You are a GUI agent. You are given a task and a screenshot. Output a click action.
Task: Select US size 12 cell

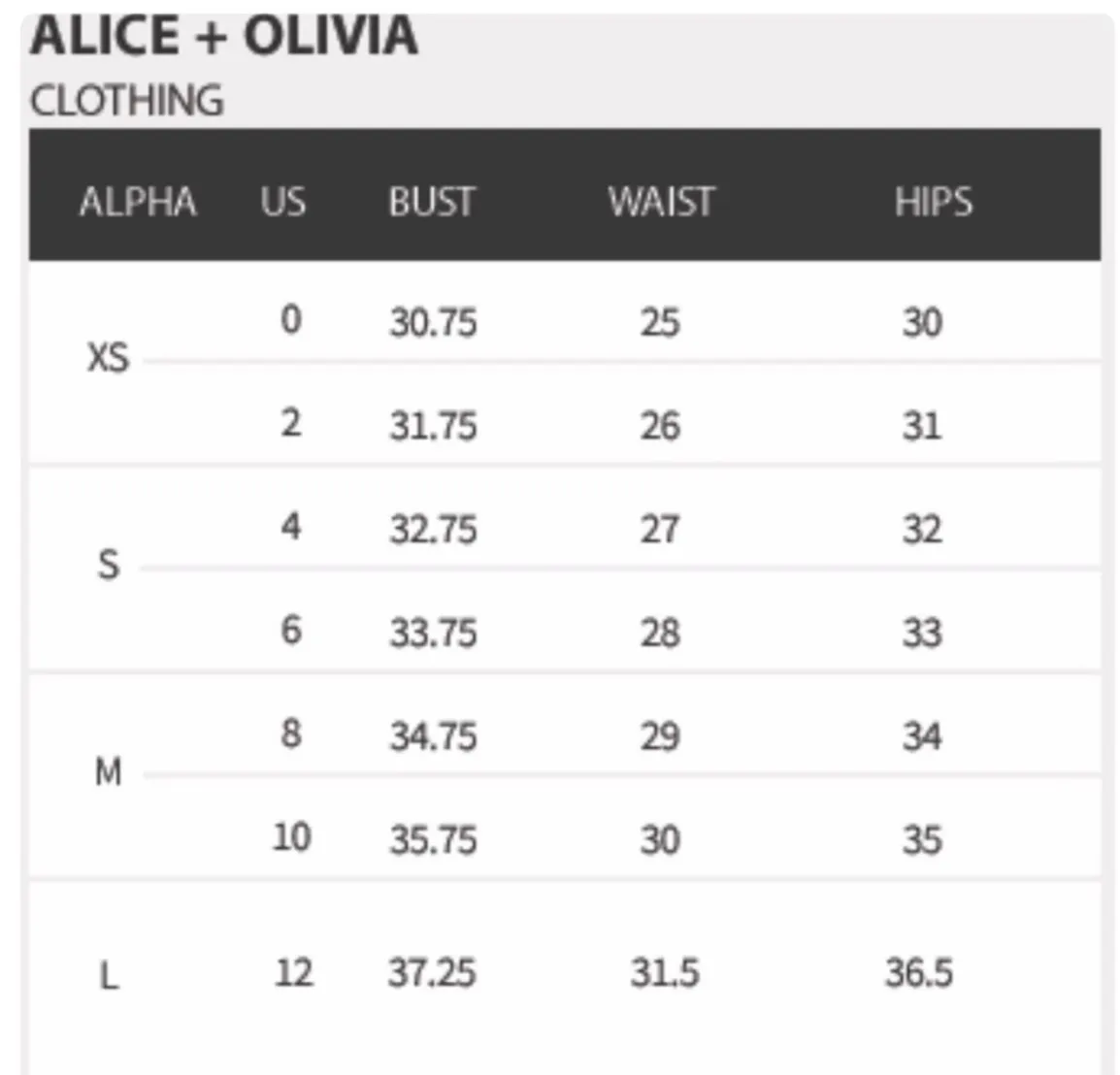tap(293, 972)
